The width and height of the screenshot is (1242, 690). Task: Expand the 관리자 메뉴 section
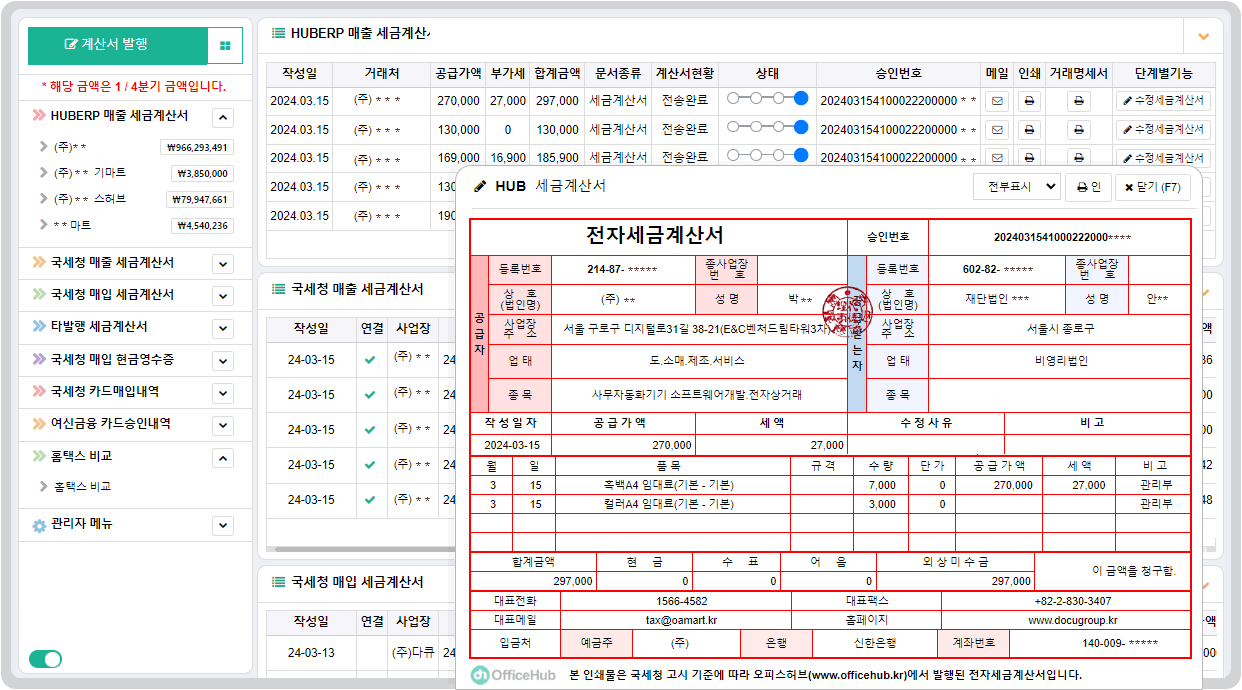224,526
